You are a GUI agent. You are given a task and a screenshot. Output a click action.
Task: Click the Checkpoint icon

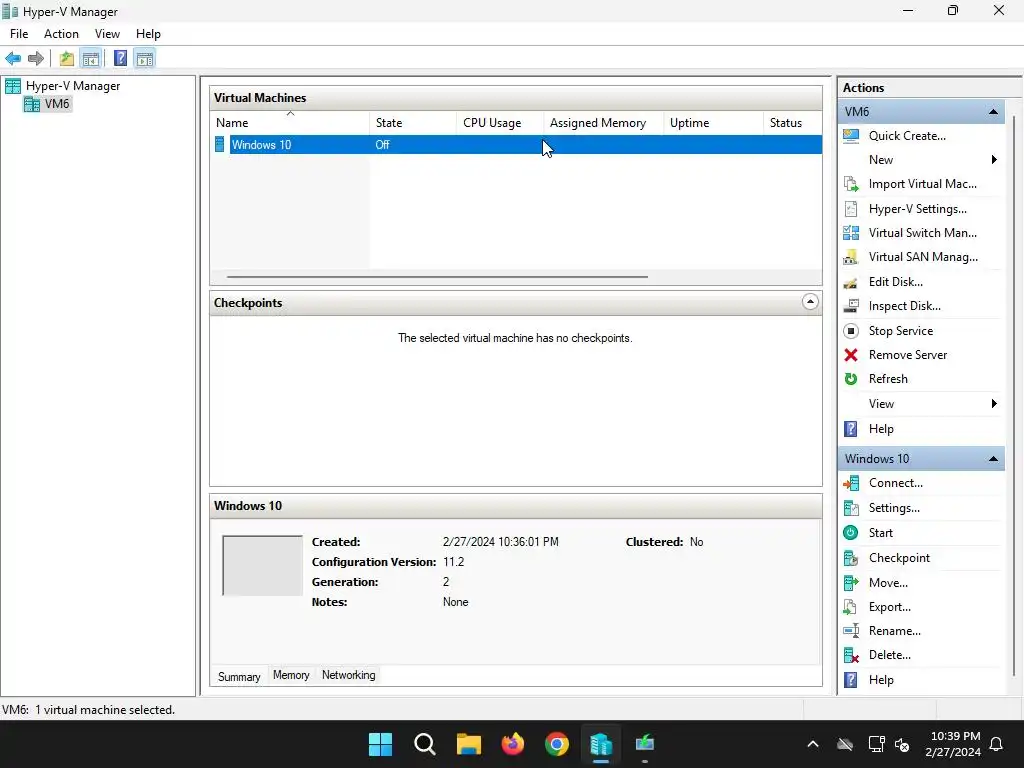(x=851, y=558)
